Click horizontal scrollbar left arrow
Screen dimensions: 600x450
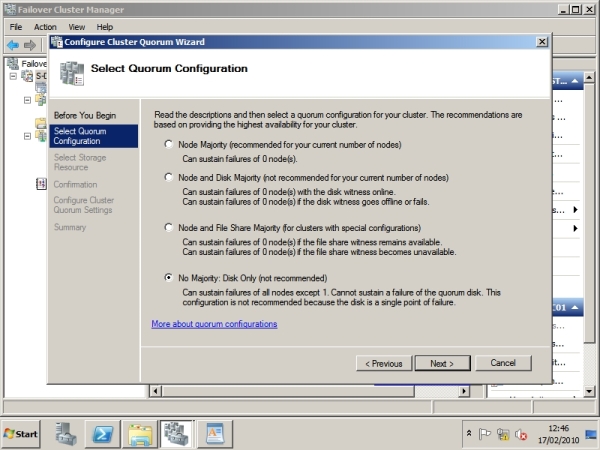click(x=155, y=391)
